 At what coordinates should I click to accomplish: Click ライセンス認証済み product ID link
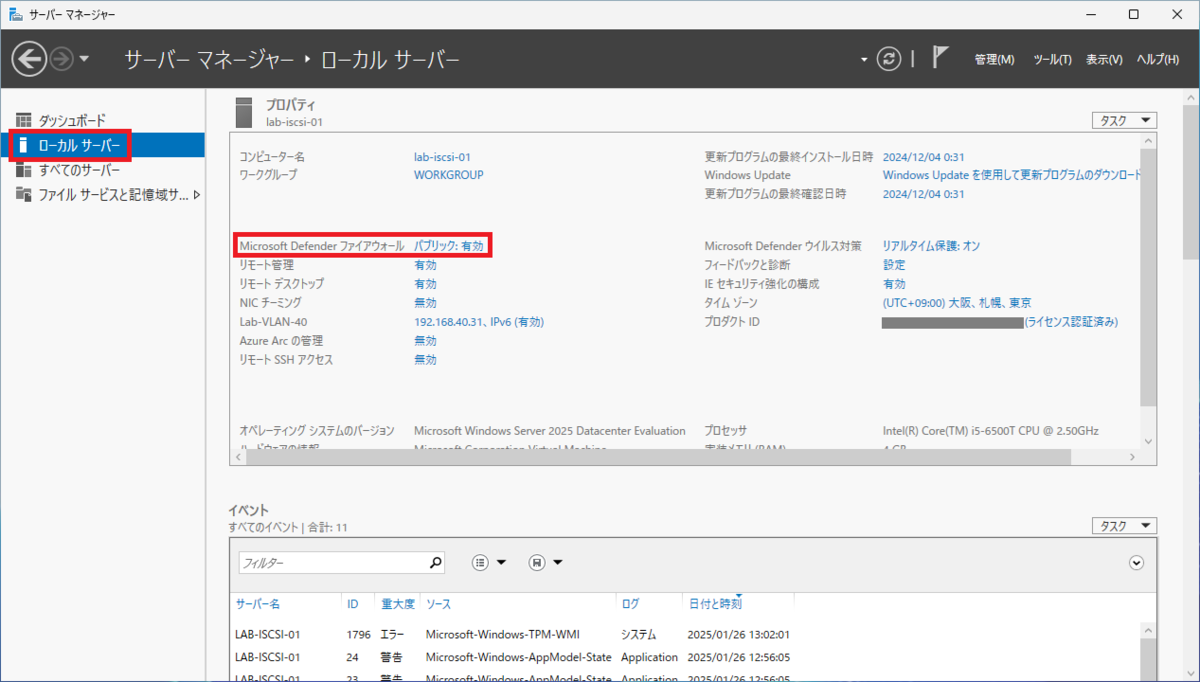pyautogui.click(x=1071, y=322)
